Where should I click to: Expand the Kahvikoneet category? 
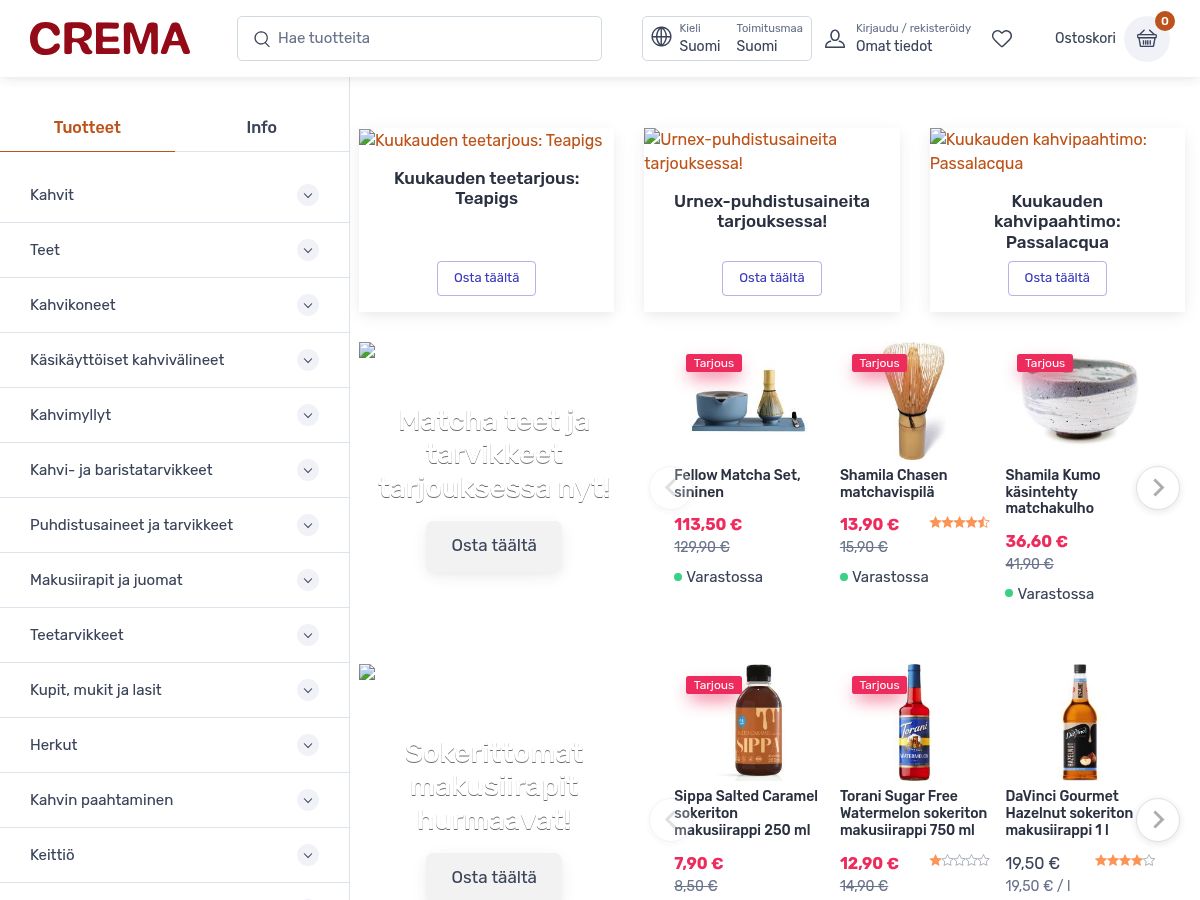[x=308, y=305]
